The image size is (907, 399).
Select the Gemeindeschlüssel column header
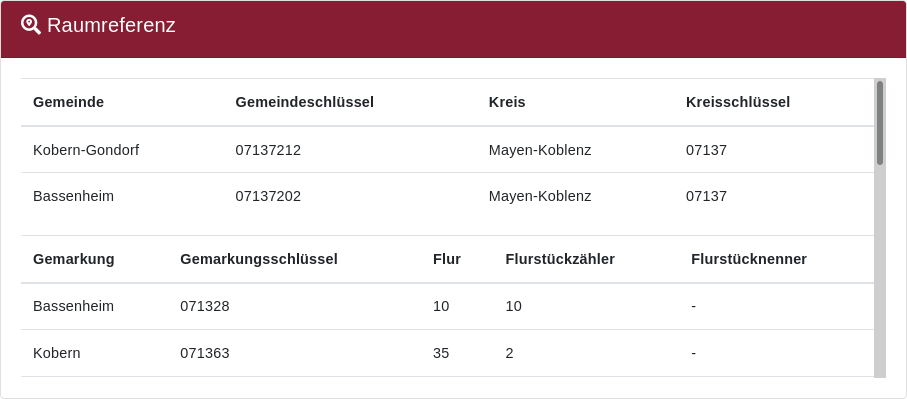[x=304, y=102]
